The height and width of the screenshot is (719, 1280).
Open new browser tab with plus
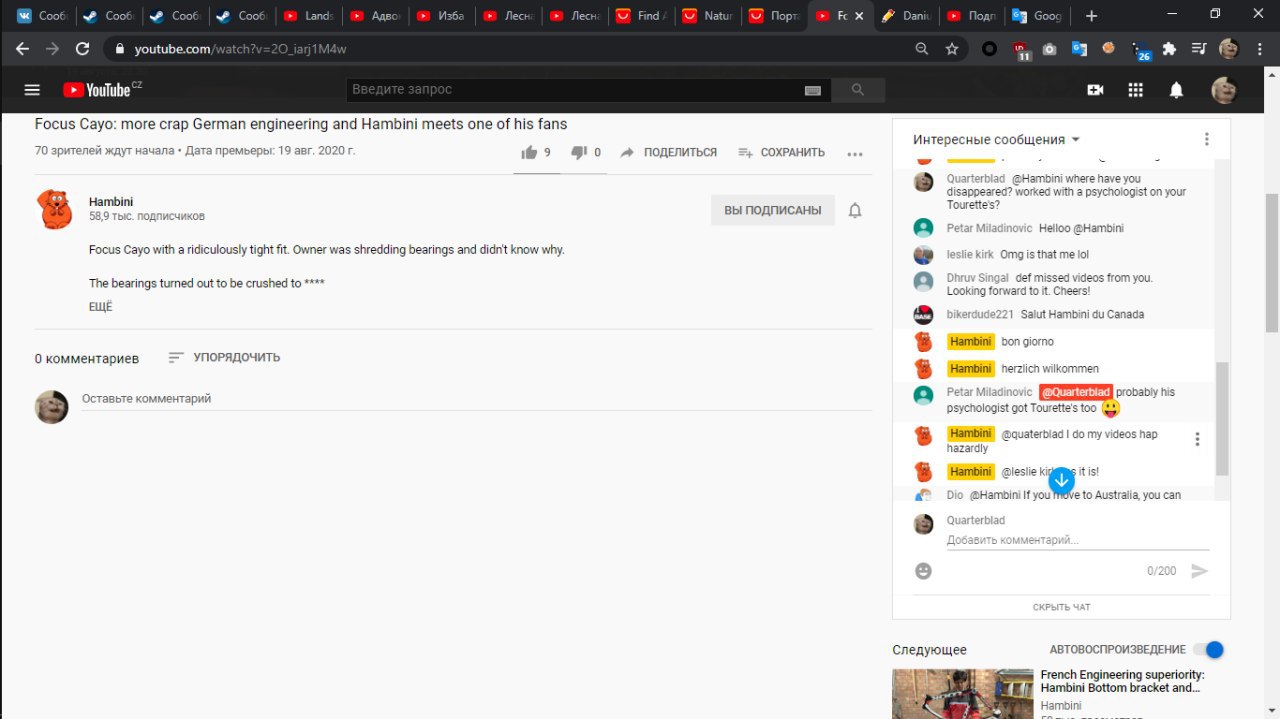1091,16
